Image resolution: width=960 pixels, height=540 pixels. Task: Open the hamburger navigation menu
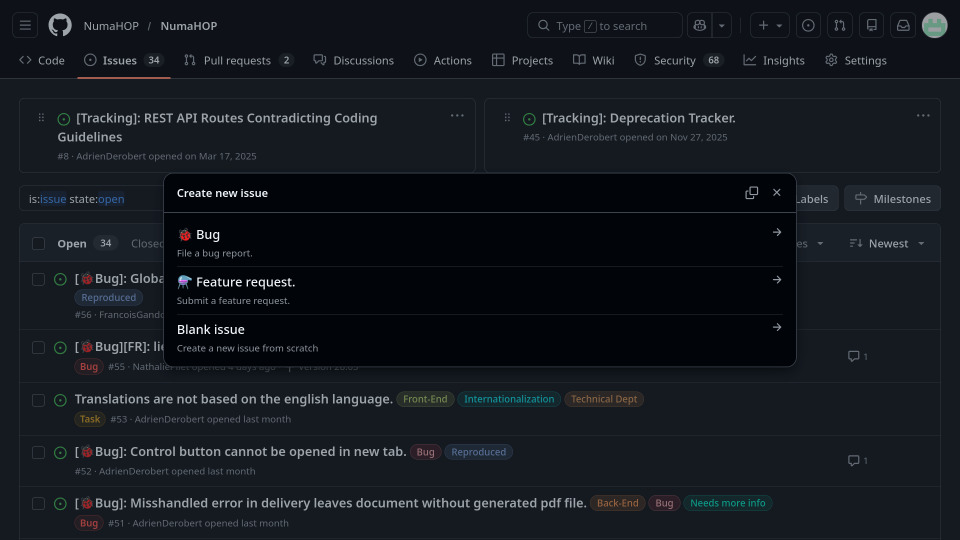(26, 25)
